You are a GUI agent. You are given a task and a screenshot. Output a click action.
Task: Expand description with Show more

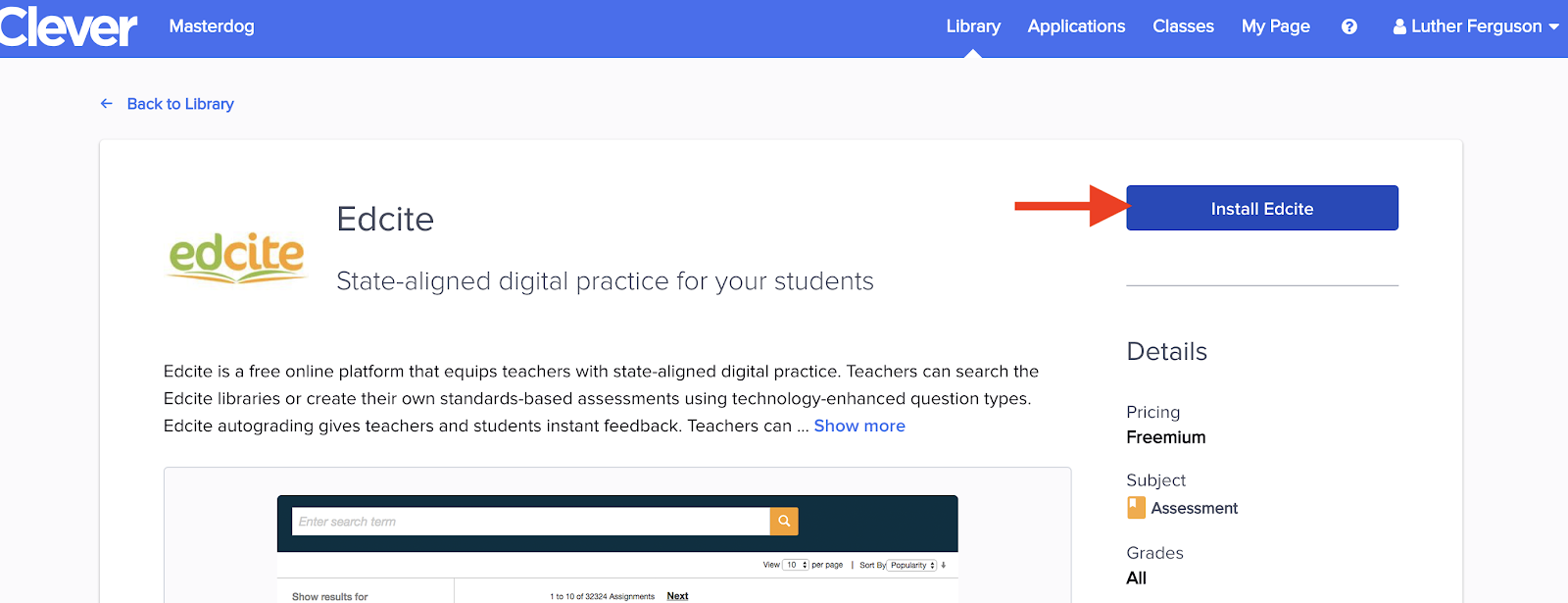click(x=859, y=426)
